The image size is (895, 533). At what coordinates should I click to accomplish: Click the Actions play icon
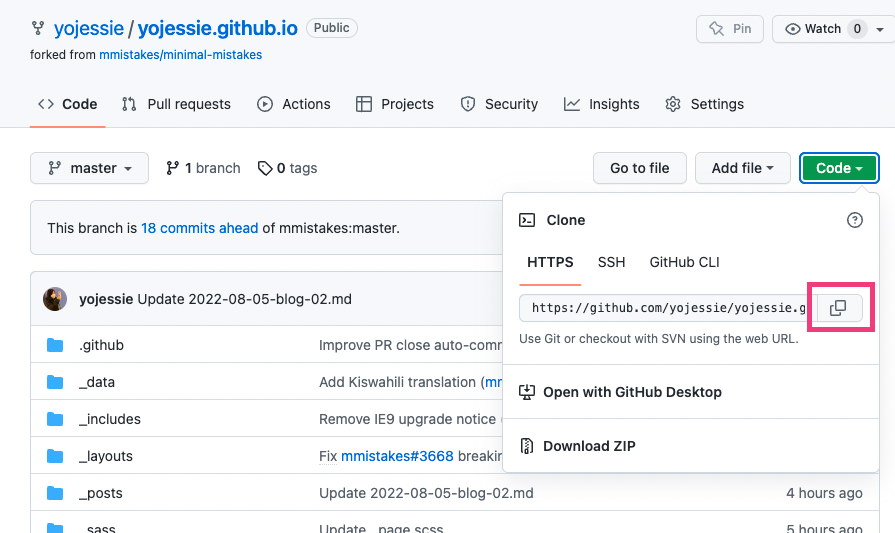coord(265,104)
